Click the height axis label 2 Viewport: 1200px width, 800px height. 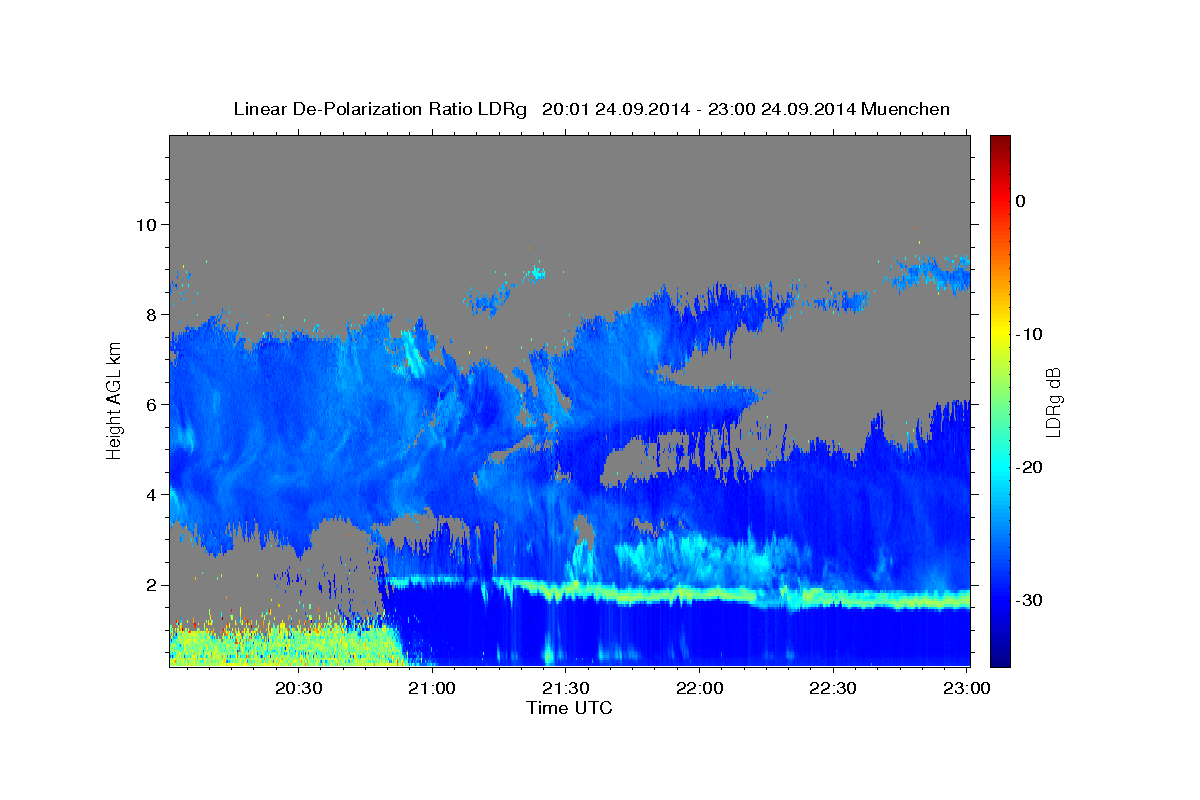[x=153, y=585]
